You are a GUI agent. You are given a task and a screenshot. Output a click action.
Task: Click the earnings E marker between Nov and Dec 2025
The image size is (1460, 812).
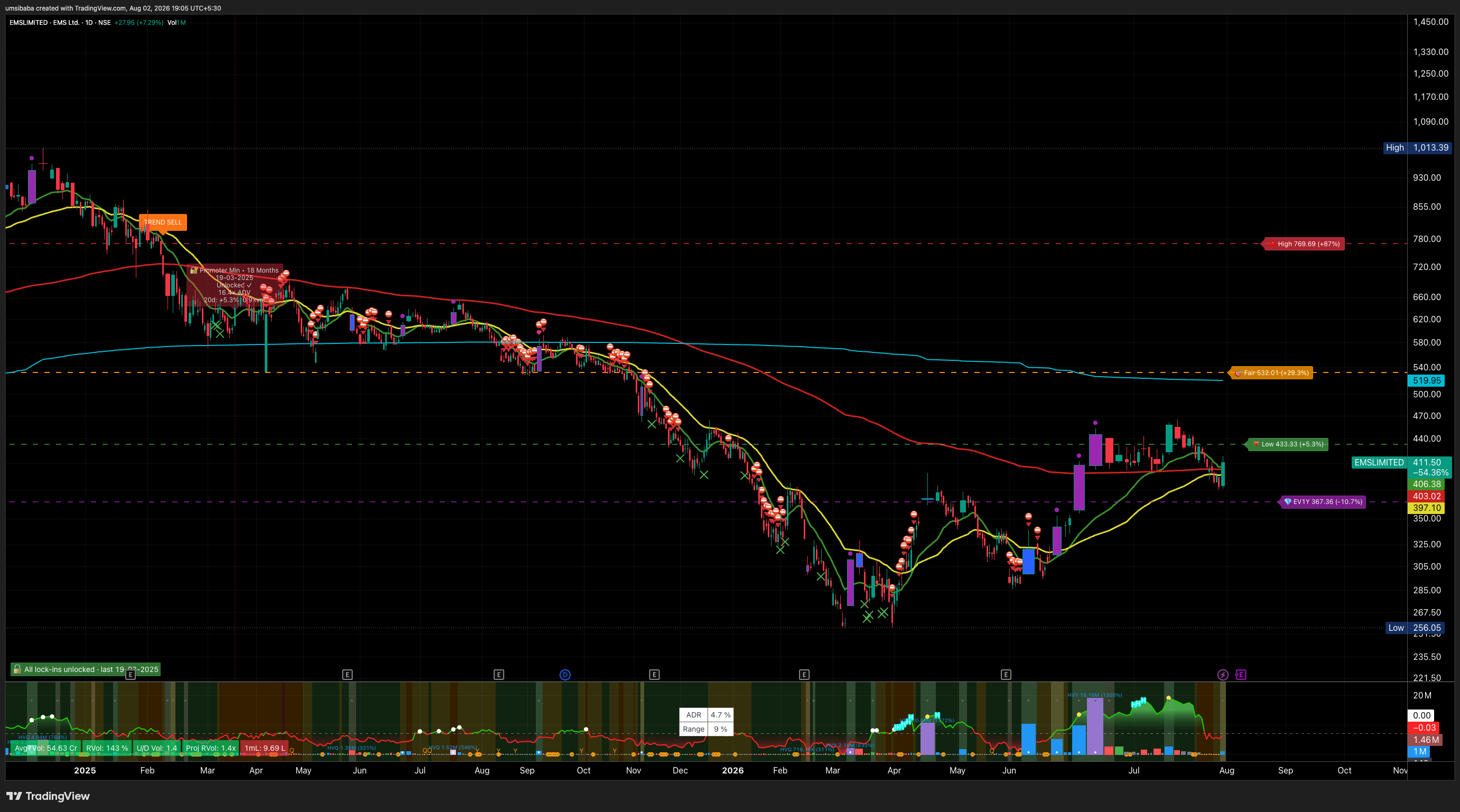pyautogui.click(x=654, y=674)
